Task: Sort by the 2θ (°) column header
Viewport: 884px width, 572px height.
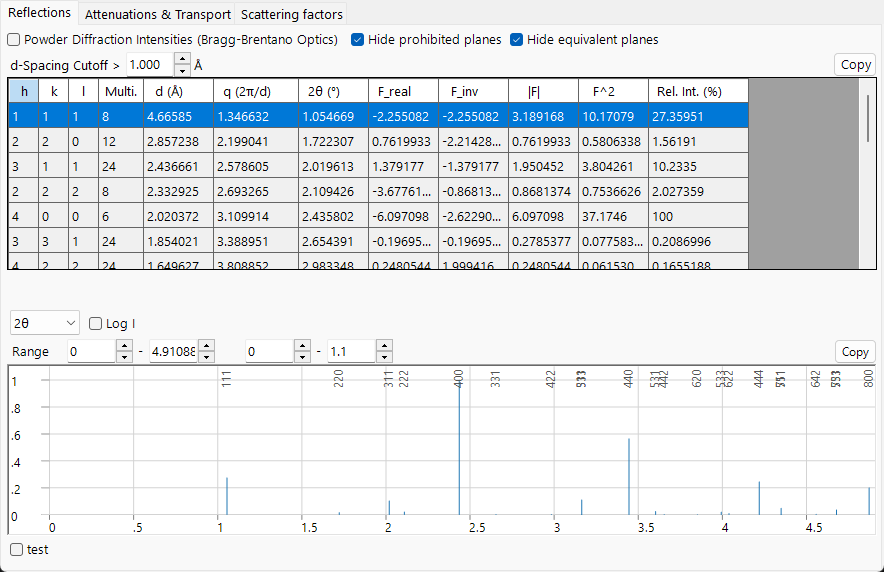Action: point(333,91)
